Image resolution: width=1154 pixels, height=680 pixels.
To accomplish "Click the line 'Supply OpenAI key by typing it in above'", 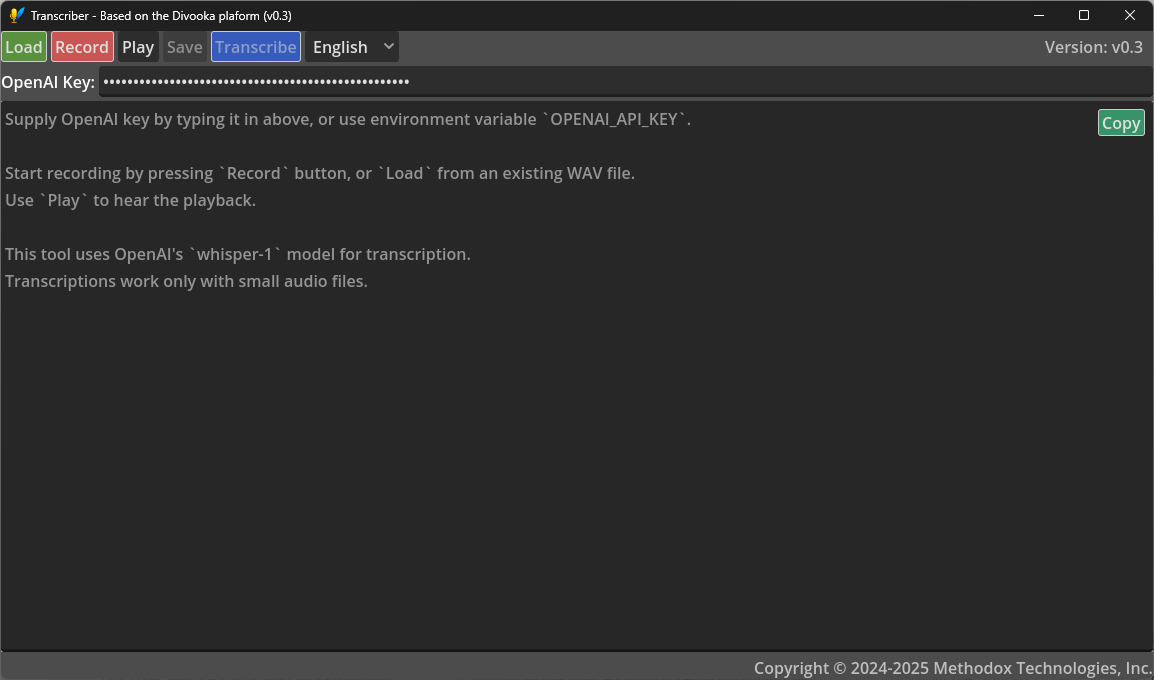I will pyautogui.click(x=348, y=119).
